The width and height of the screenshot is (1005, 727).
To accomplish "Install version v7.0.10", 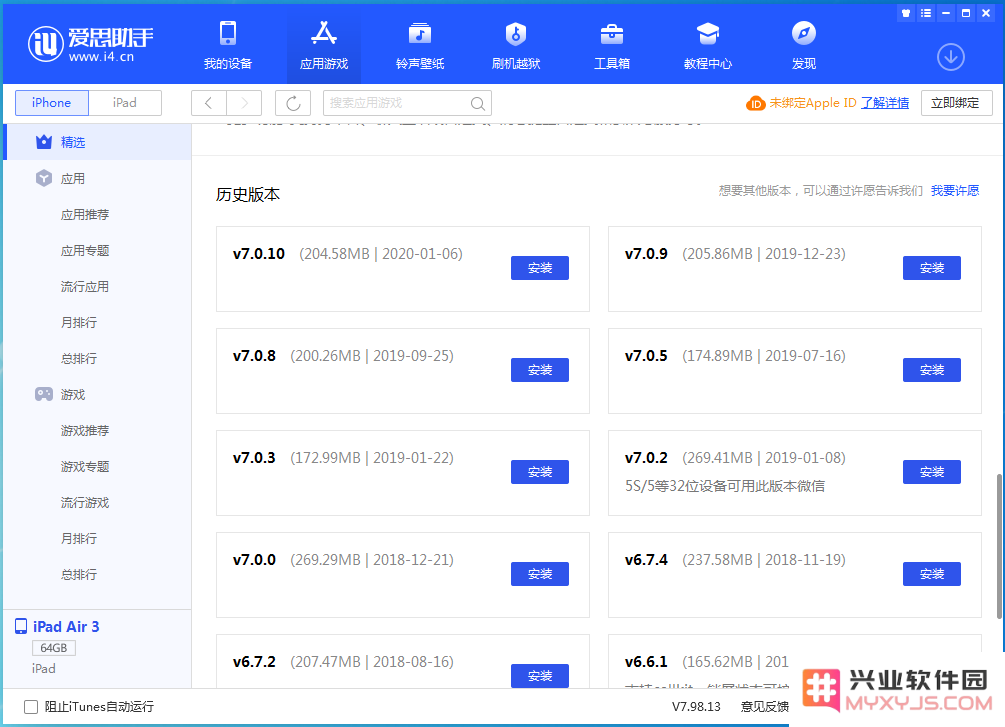I will [x=540, y=268].
